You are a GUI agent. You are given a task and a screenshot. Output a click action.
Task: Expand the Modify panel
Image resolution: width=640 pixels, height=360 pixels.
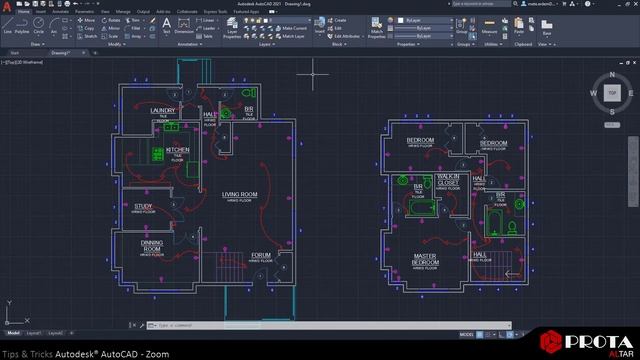(116, 44)
